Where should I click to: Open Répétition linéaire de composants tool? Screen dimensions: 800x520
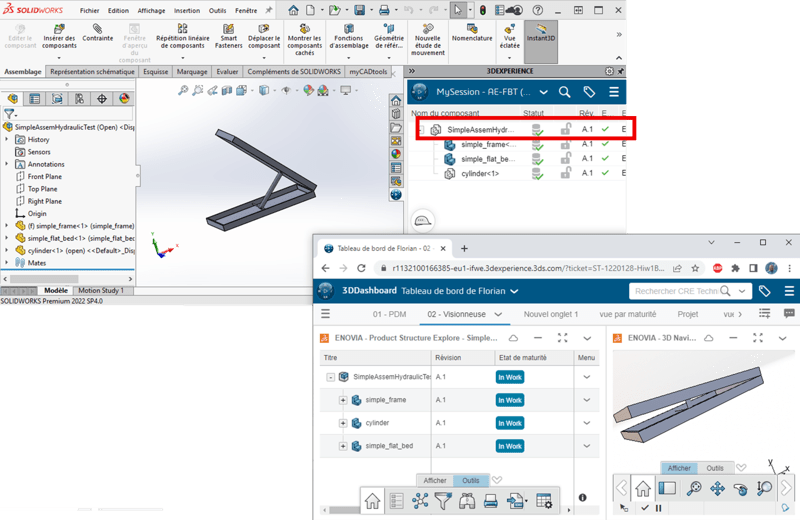tap(183, 36)
